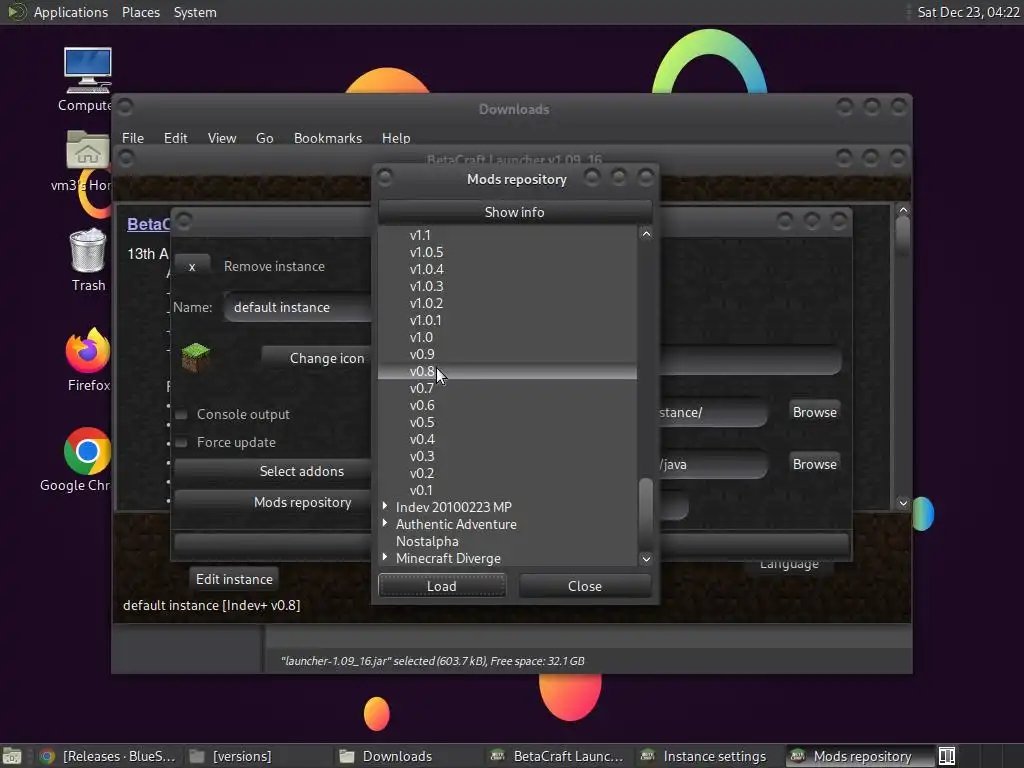Expand the Indev 20100223 MP tree node
Screen dimensions: 1024x768
(385, 506)
